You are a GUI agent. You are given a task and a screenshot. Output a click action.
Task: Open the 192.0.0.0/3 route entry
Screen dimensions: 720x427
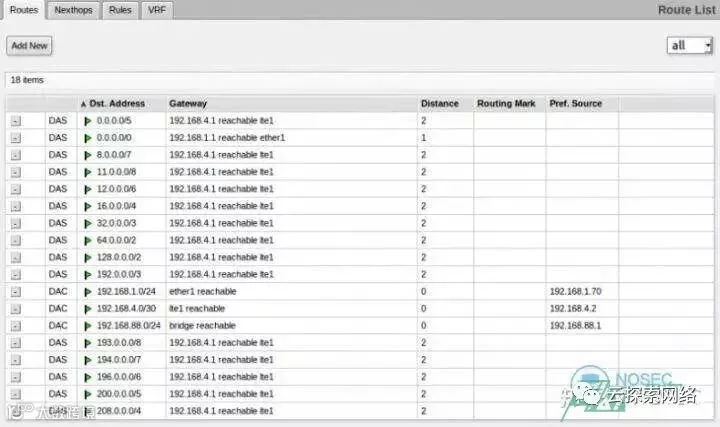point(119,274)
